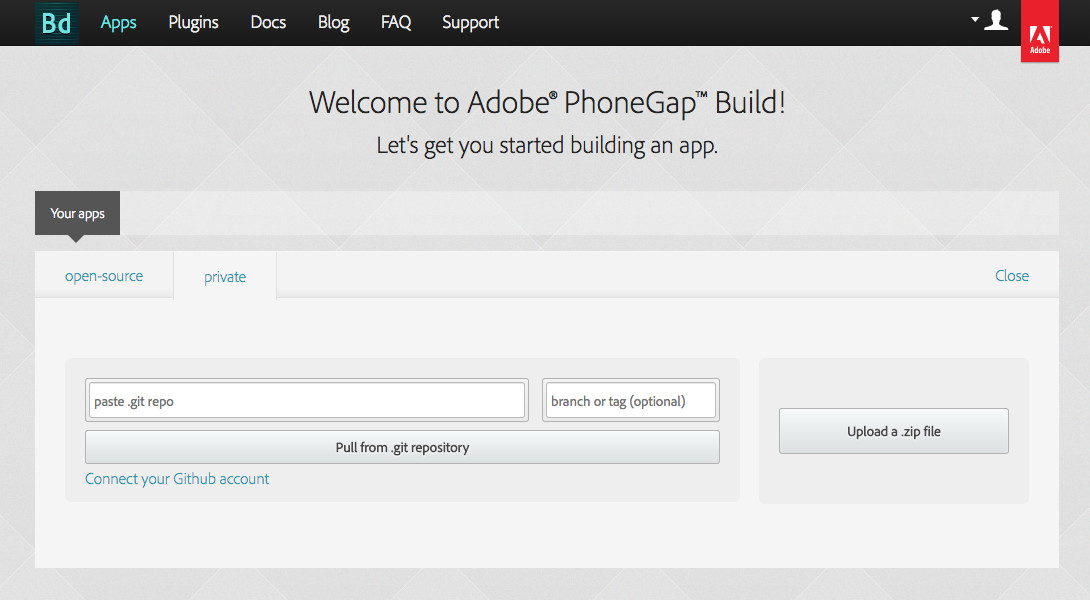Screen dimensions: 1090x600
Task: Click Pull from .git repository
Action: pos(402,447)
